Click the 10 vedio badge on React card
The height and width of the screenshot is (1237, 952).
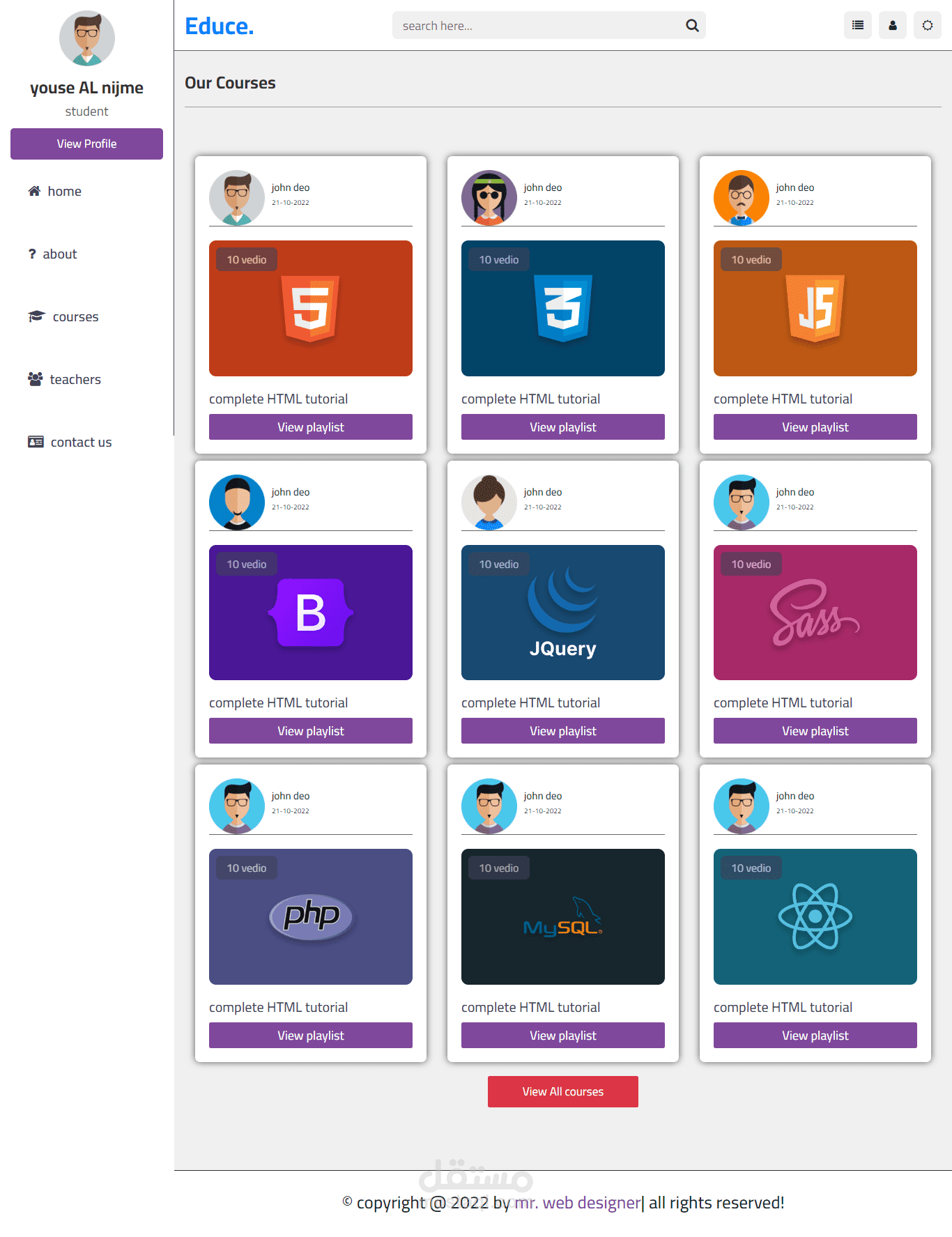pos(751,868)
